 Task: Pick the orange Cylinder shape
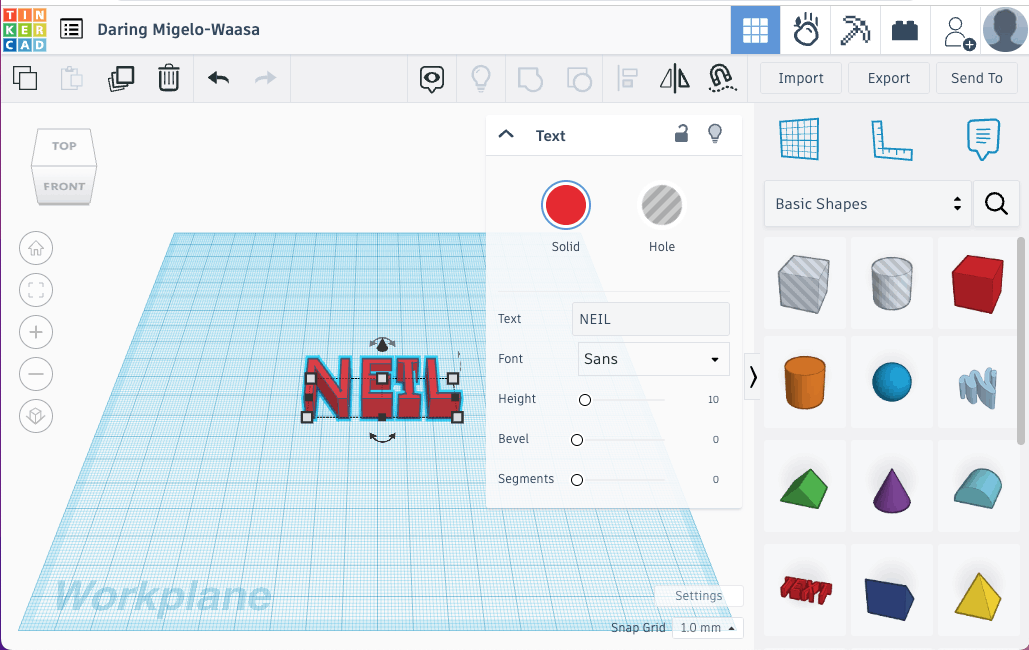(x=805, y=382)
